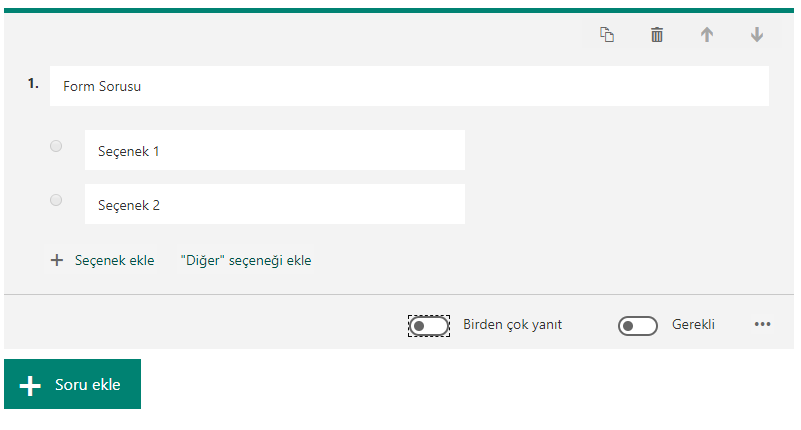The width and height of the screenshot is (801, 430).
Task: Enable the Gerekli switch
Action: [x=638, y=326]
